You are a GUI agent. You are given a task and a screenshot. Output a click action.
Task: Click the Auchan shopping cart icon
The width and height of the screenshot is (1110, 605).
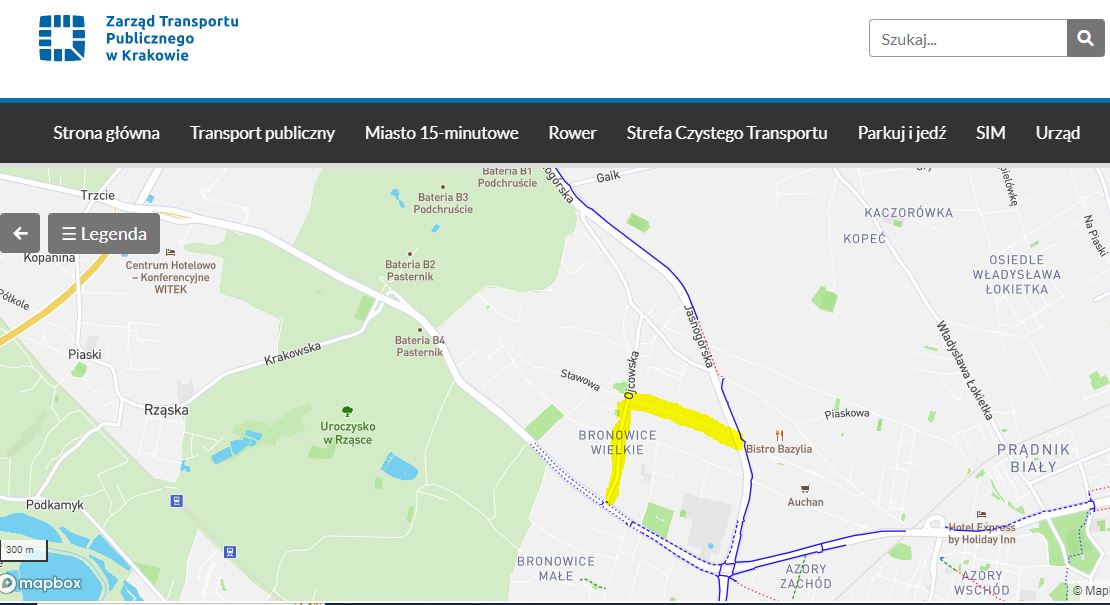tap(805, 489)
